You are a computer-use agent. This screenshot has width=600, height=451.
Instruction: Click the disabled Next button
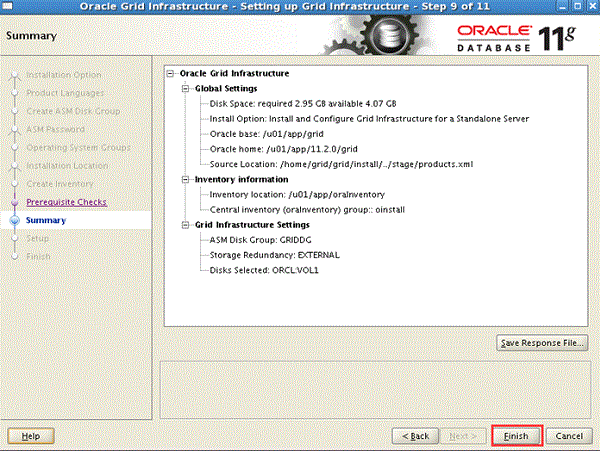463,436
